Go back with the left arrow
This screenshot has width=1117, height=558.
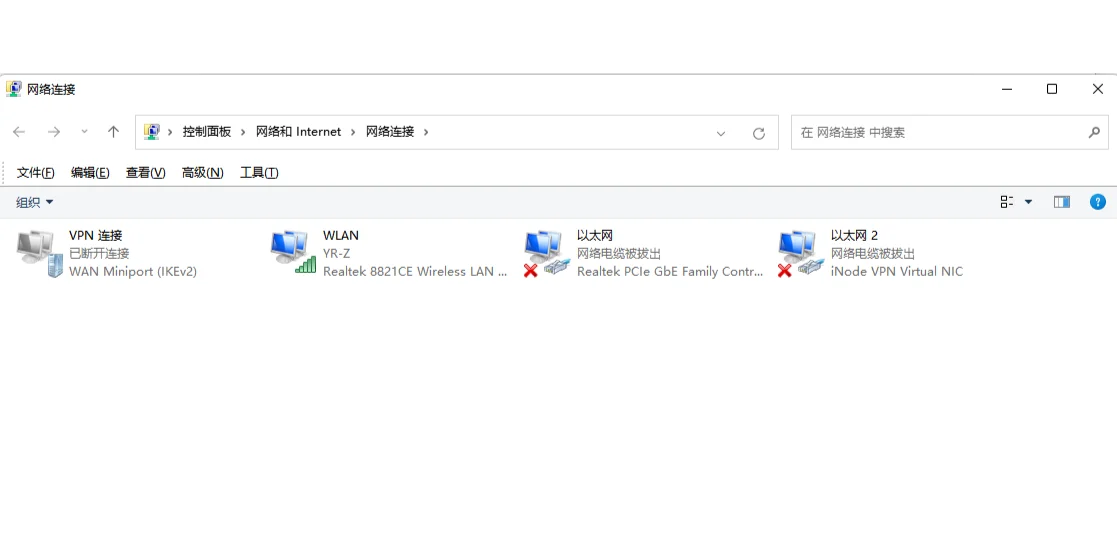click(x=19, y=132)
